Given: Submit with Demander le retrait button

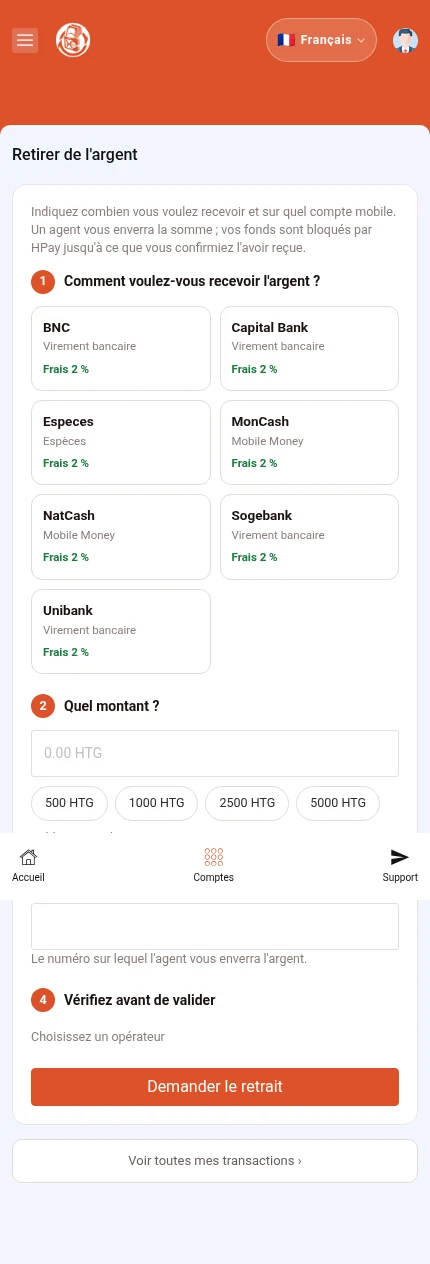Looking at the screenshot, I should (x=215, y=1087).
